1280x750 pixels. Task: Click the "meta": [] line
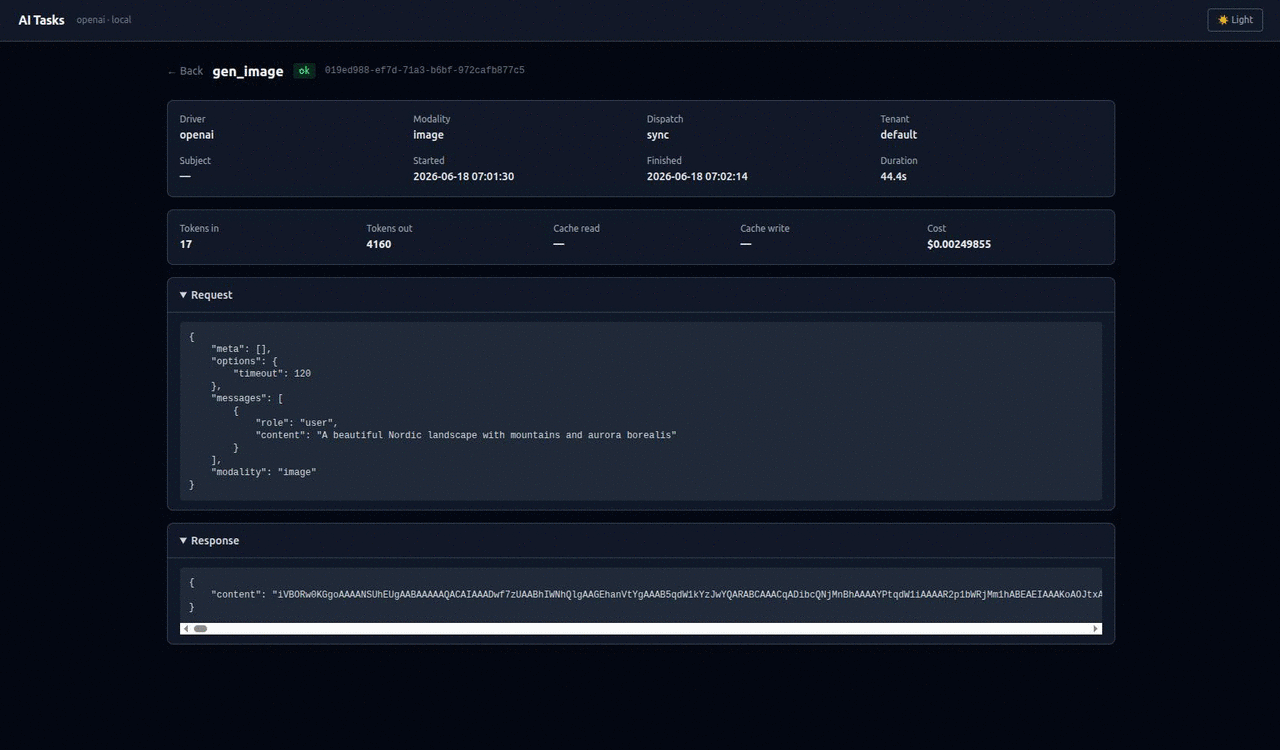(x=241, y=349)
